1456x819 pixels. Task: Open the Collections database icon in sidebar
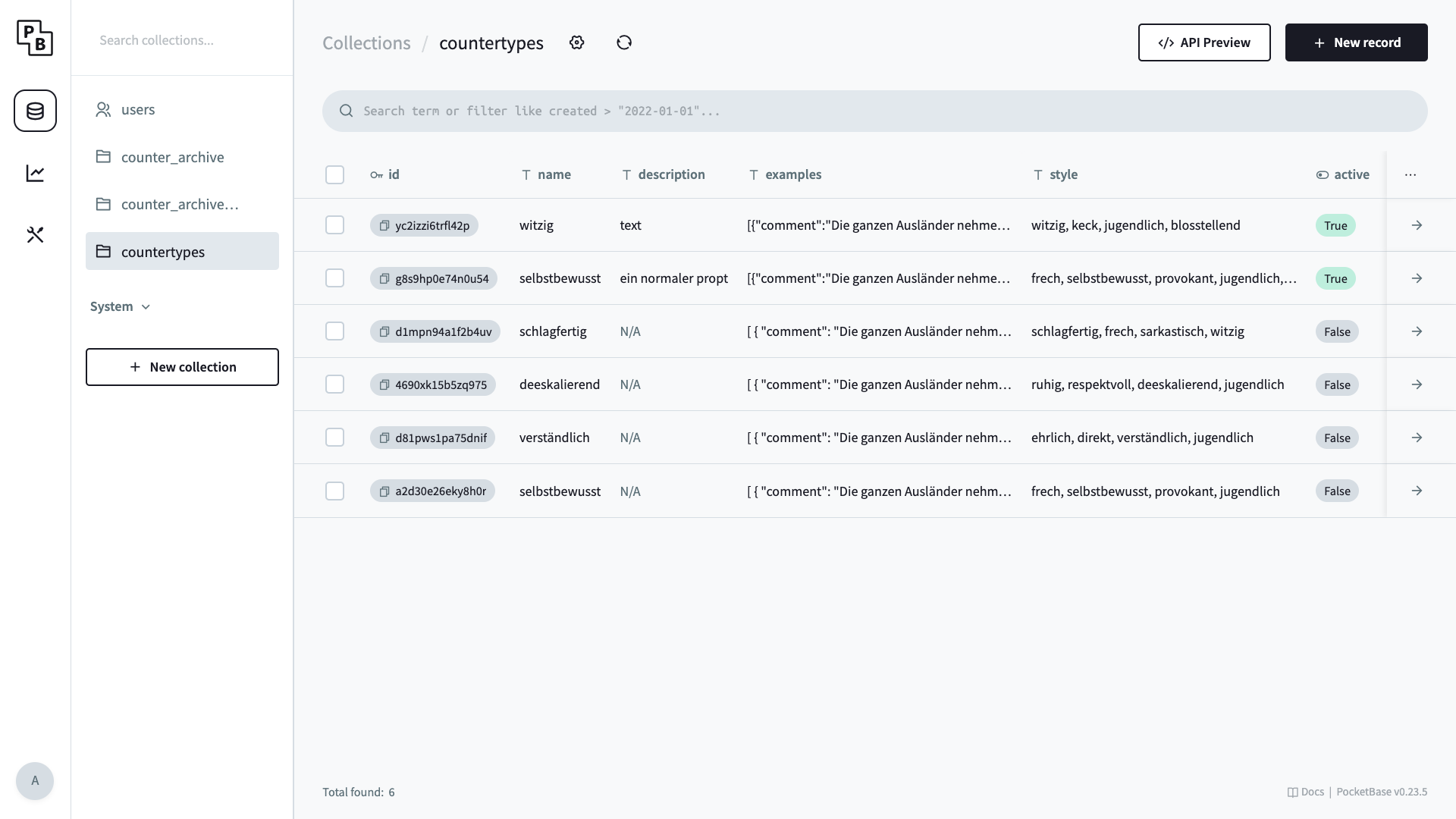pyautogui.click(x=35, y=111)
